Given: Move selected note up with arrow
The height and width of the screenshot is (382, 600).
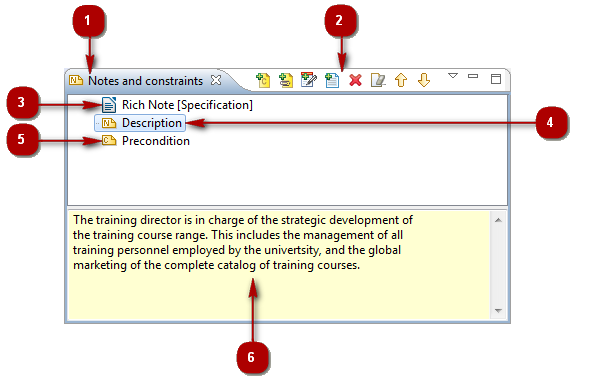Looking at the screenshot, I should 401,80.
